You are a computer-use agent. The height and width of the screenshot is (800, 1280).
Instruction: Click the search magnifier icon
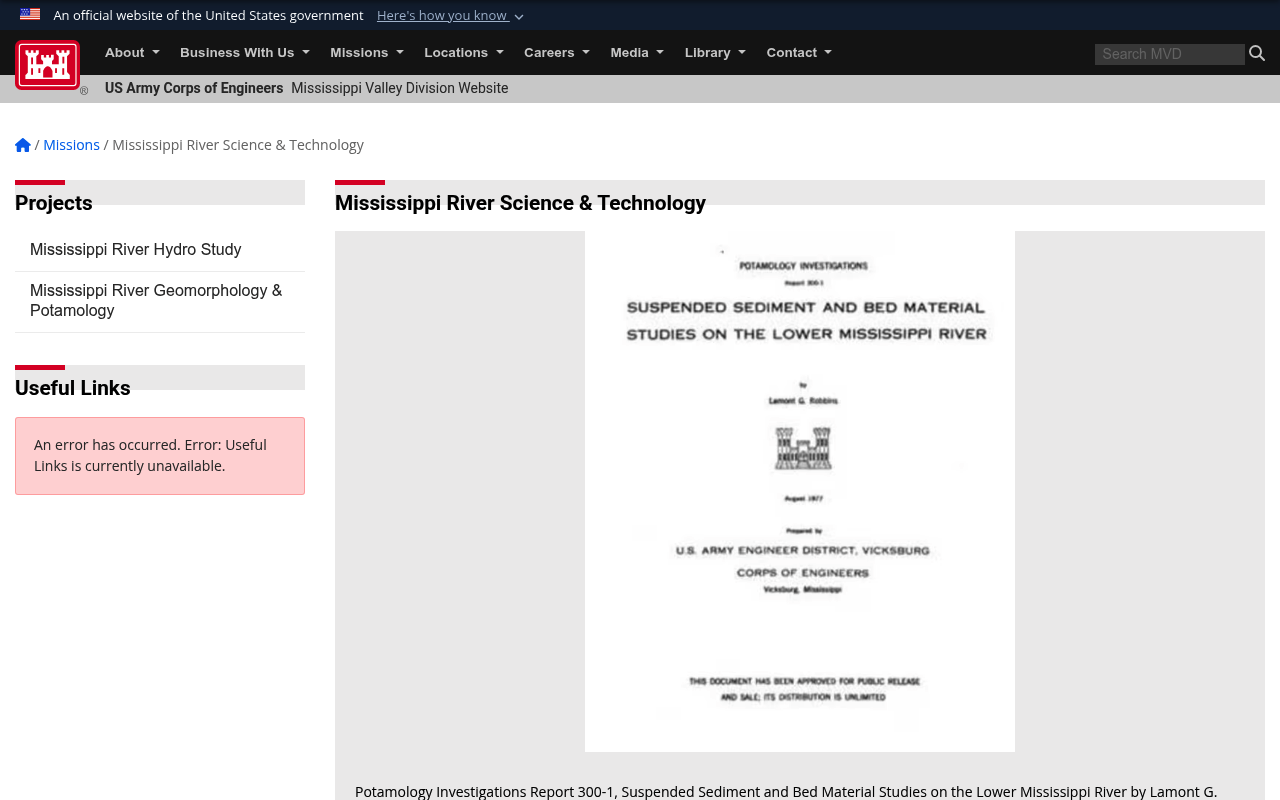tap(1257, 53)
